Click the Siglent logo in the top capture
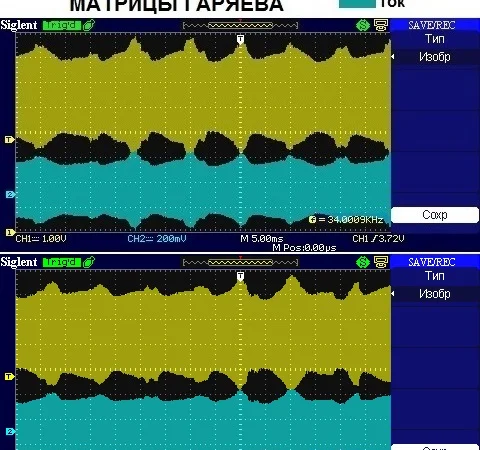The image size is (480, 450). [x=19, y=25]
